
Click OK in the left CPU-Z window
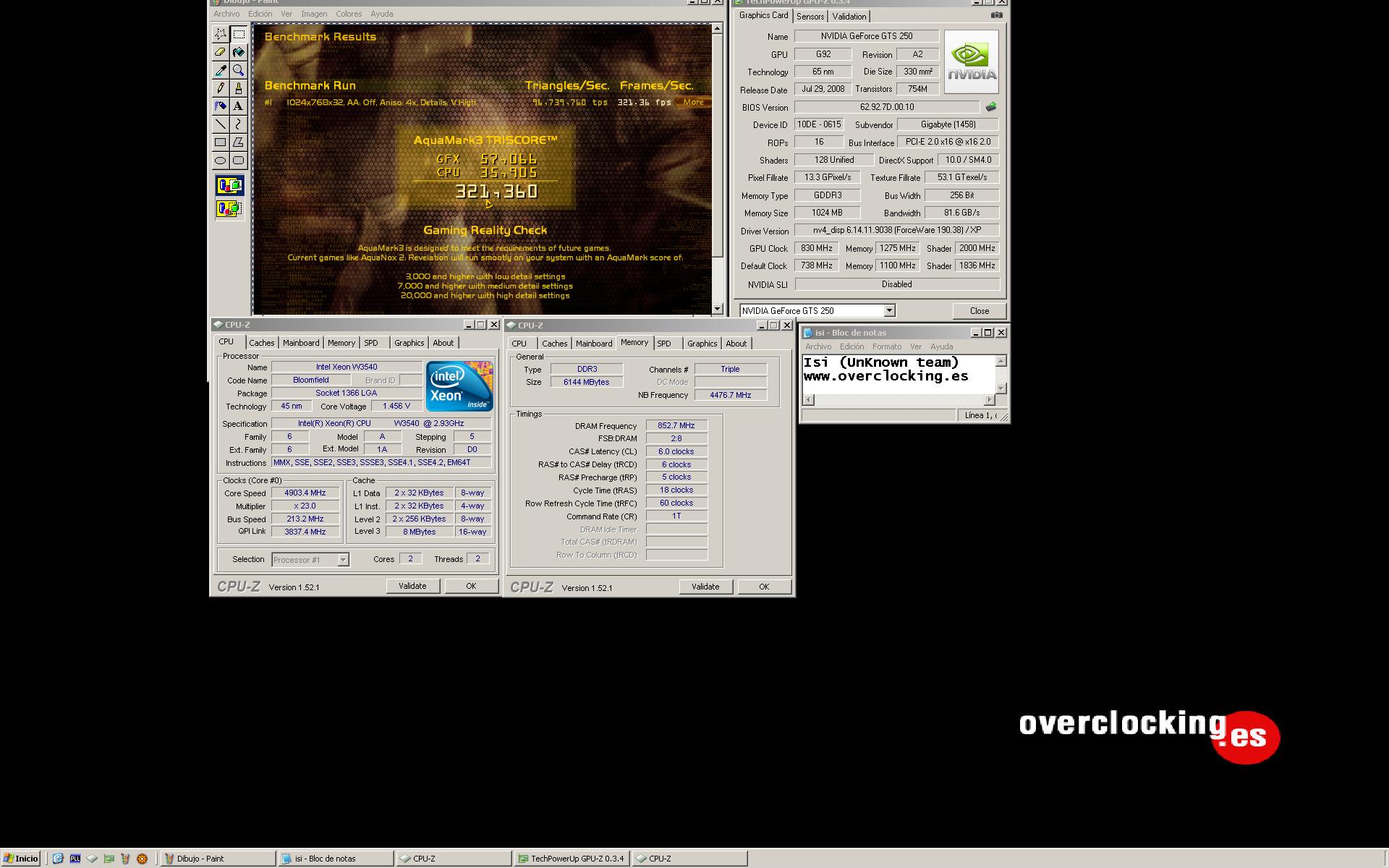[x=471, y=586]
